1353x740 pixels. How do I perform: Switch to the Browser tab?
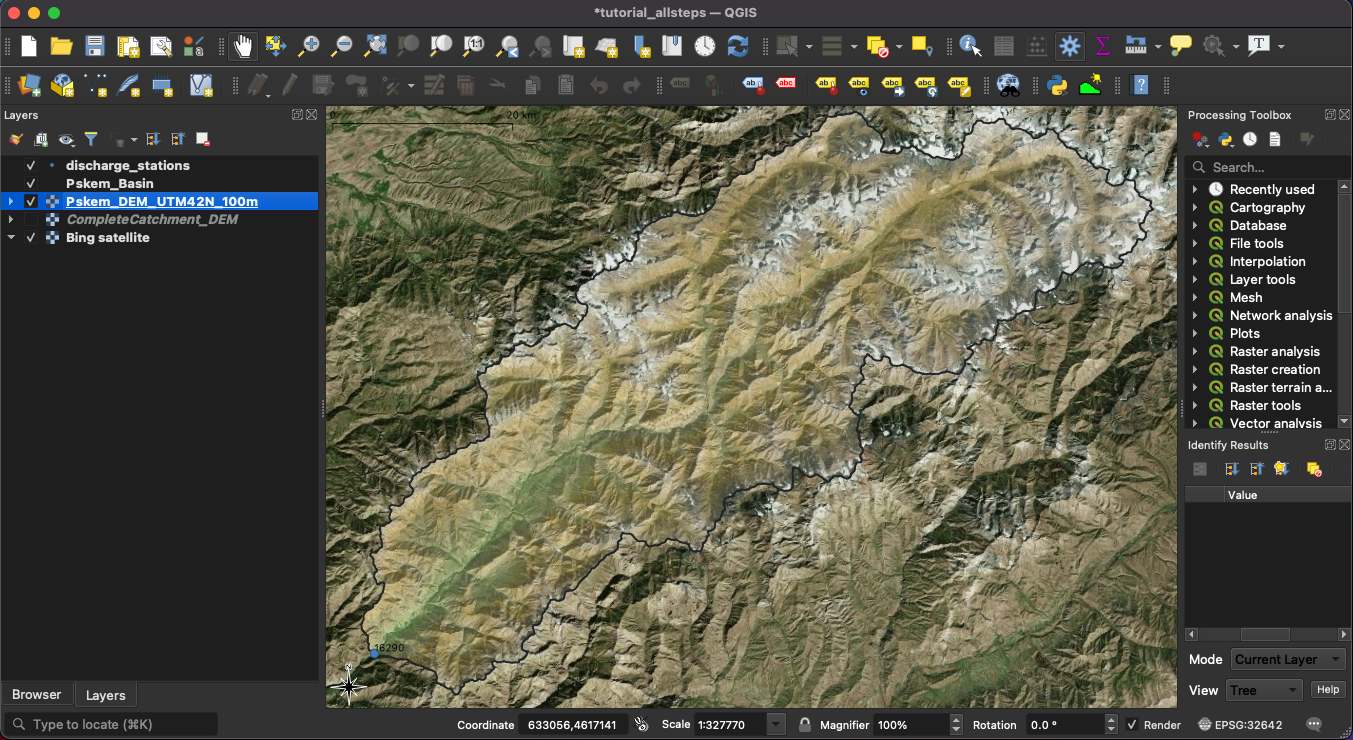click(x=37, y=695)
